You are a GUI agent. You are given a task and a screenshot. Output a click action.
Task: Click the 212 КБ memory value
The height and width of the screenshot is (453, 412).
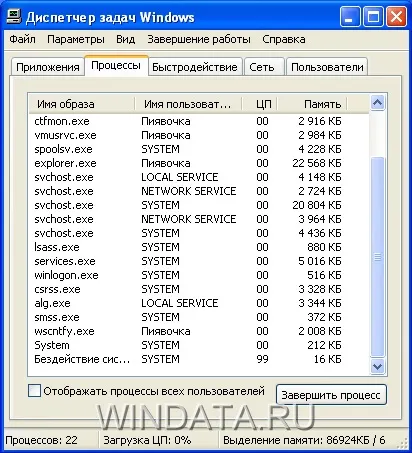324,345
